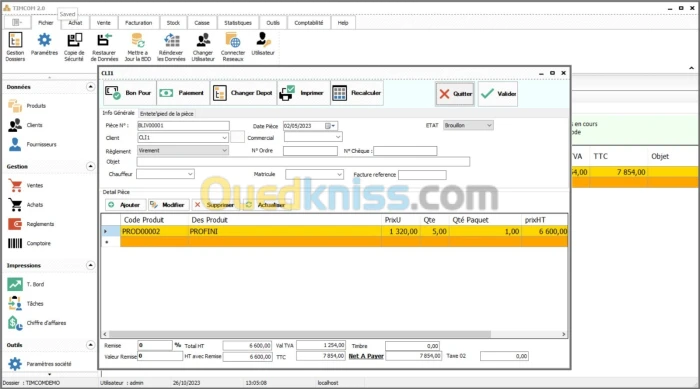Click Modifier in Detail Pièce

(x=168, y=205)
